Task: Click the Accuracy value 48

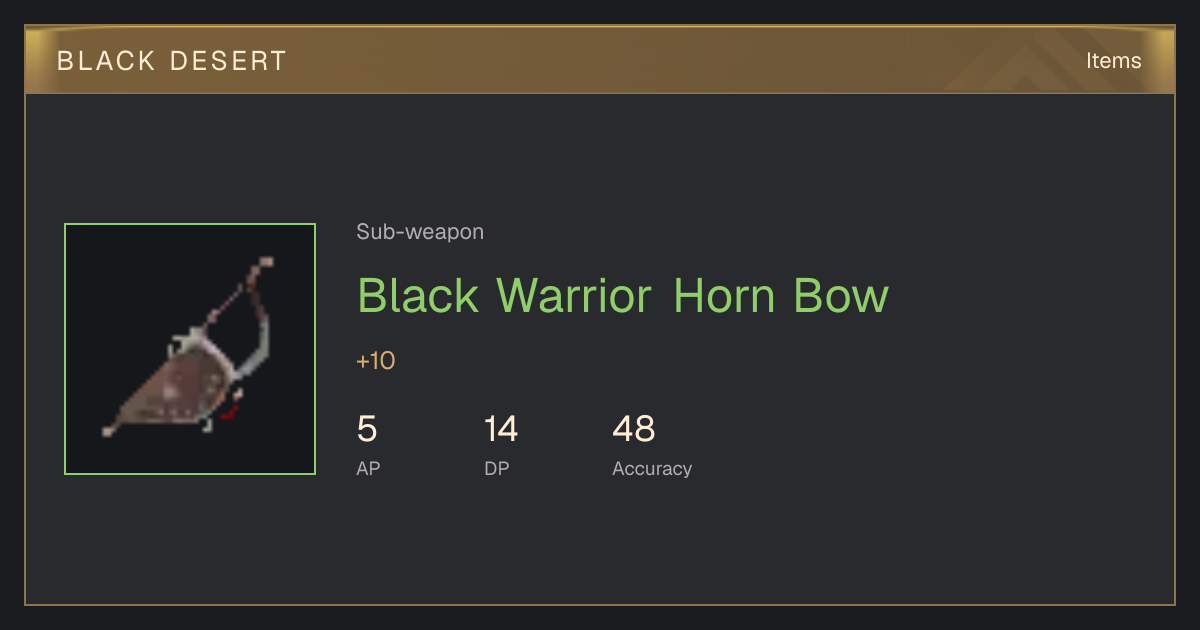Action: (633, 429)
